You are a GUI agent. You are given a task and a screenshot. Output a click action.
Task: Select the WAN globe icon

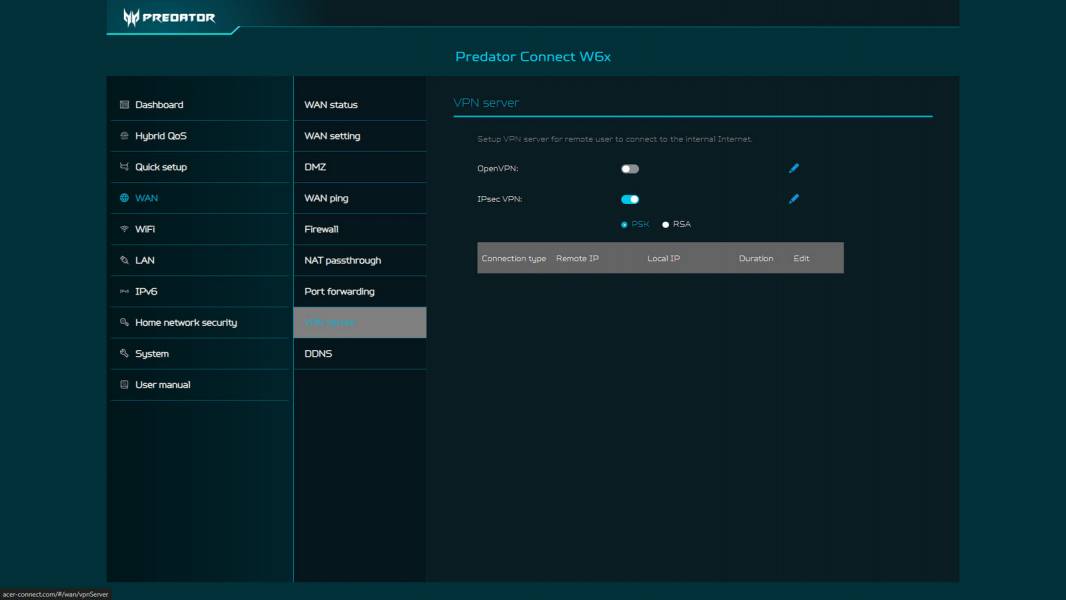[x=124, y=197]
